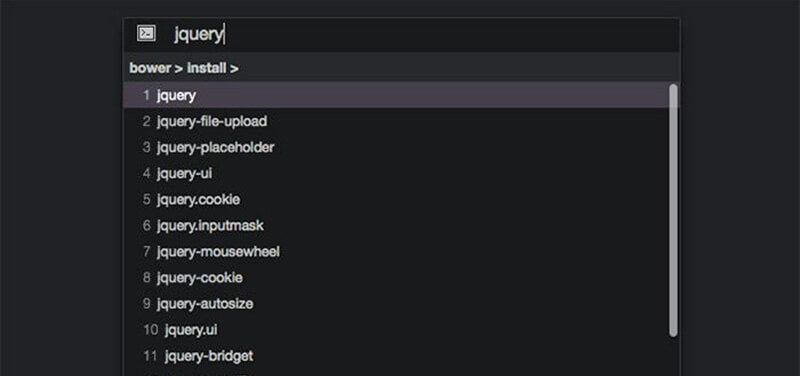This screenshot has height=376, width=800.
Task: Select the bower breadcrumb
Action: pyautogui.click(x=150, y=68)
